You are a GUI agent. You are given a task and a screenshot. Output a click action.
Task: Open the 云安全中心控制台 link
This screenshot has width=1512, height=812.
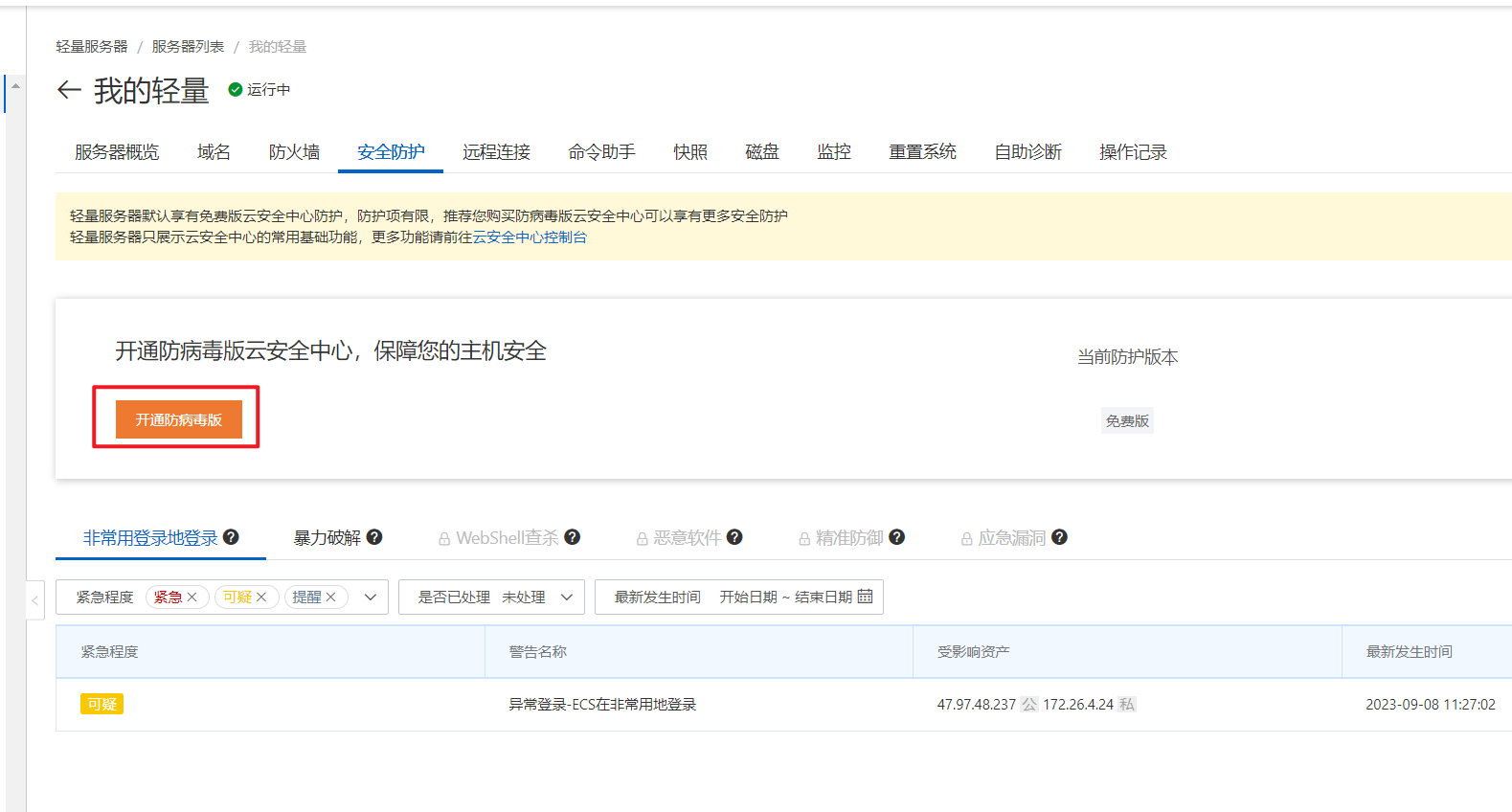[530, 237]
